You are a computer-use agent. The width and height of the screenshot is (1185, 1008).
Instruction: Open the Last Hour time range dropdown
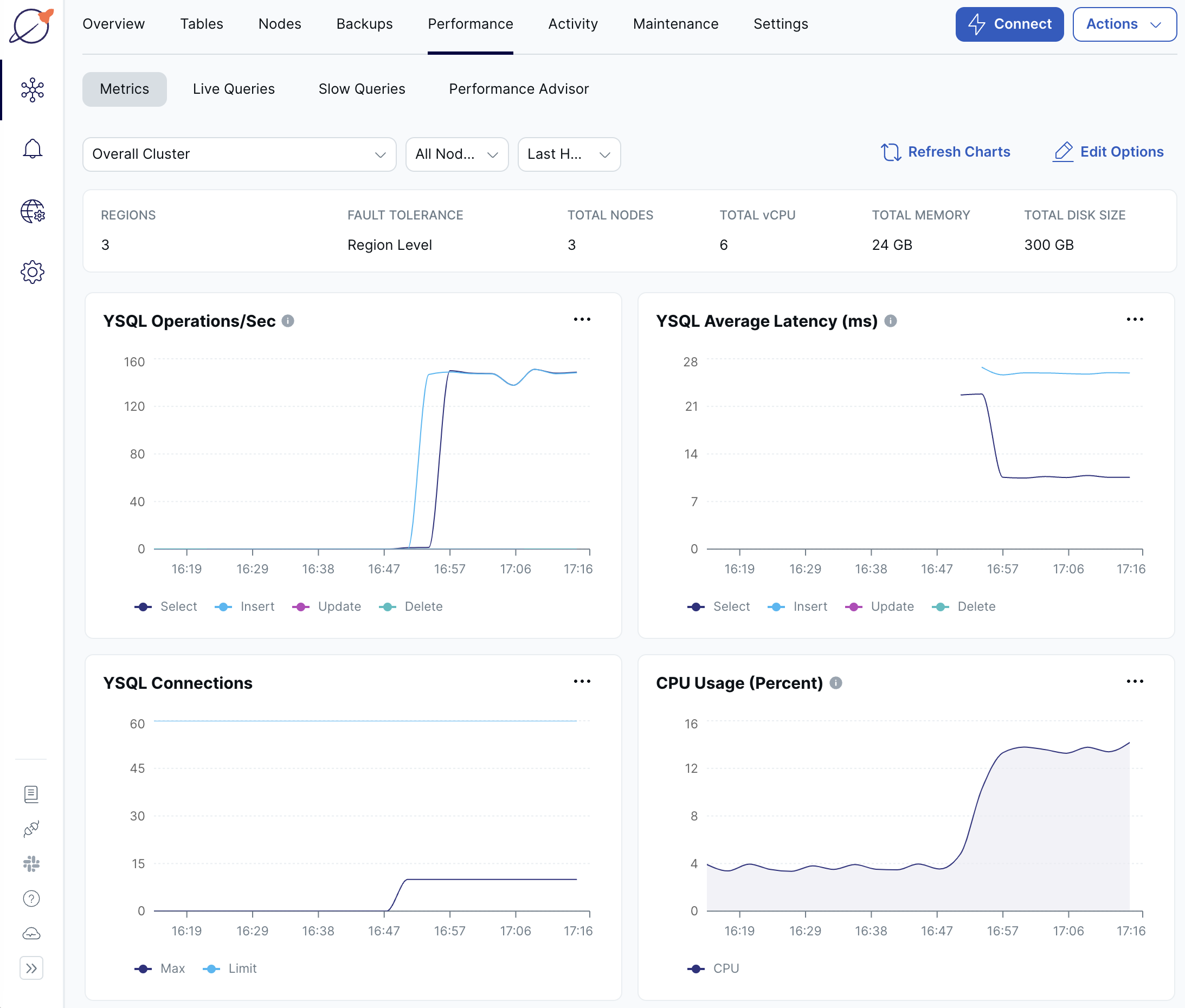click(569, 154)
